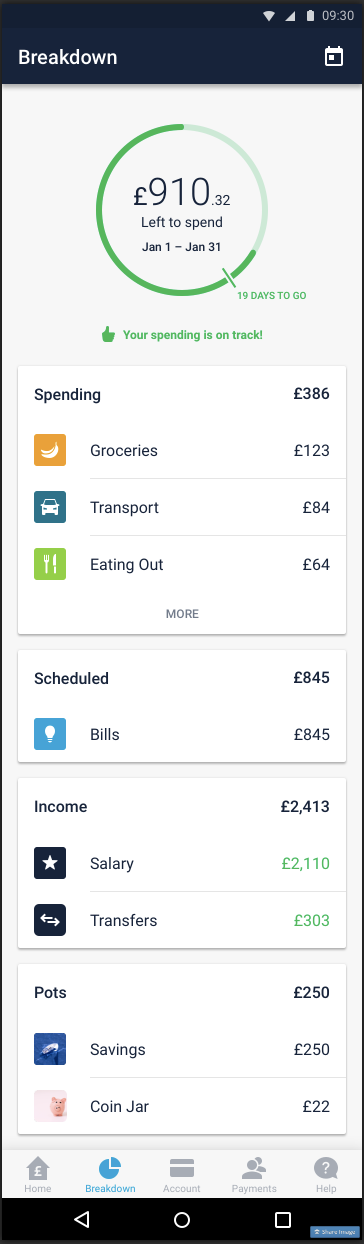The height and width of the screenshot is (1244, 364).
Task: Open the Coin Jar piggy bank thumbnail
Action: point(50,1106)
